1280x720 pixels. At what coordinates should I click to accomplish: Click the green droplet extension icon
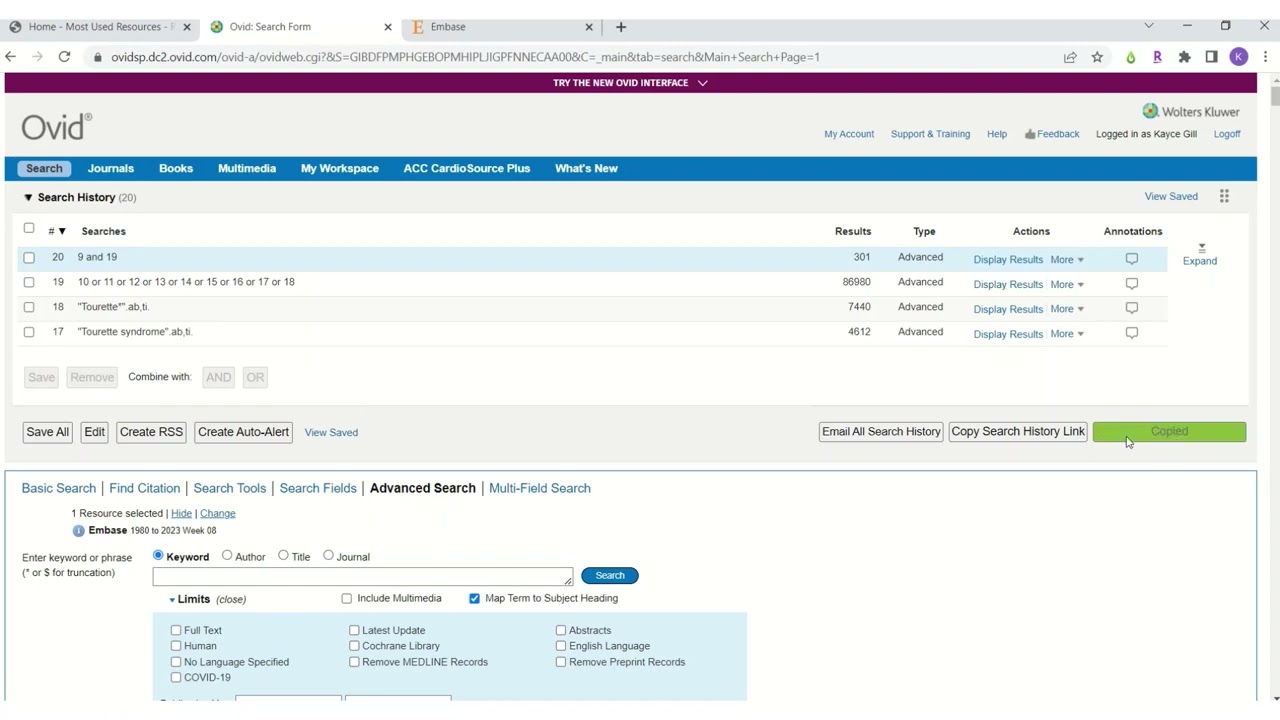coord(1131,57)
